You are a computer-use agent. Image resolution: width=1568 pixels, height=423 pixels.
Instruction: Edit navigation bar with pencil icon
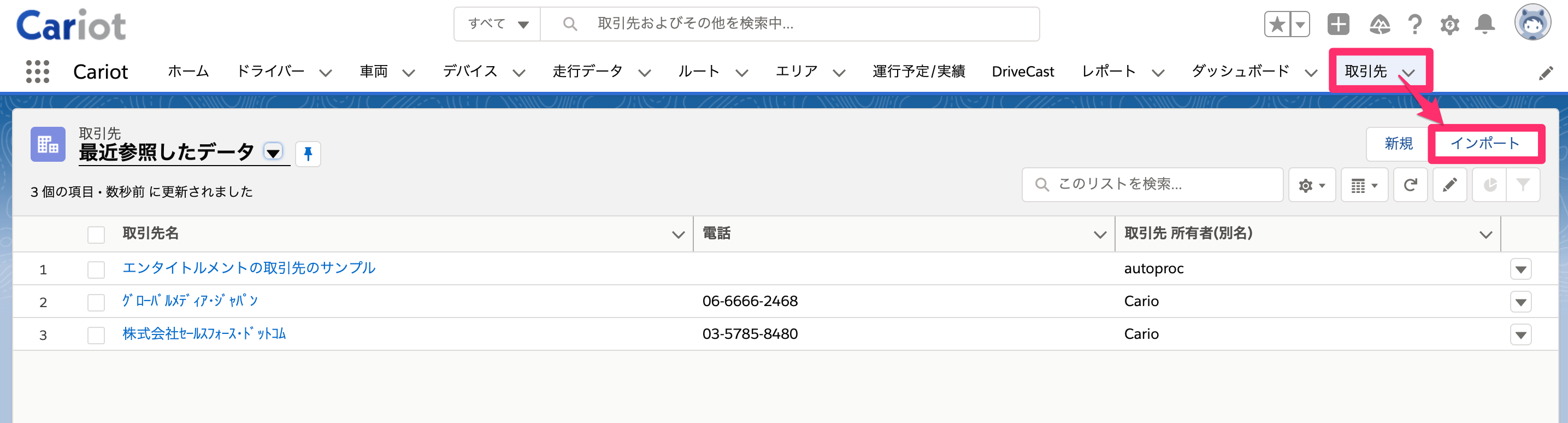[1546, 73]
